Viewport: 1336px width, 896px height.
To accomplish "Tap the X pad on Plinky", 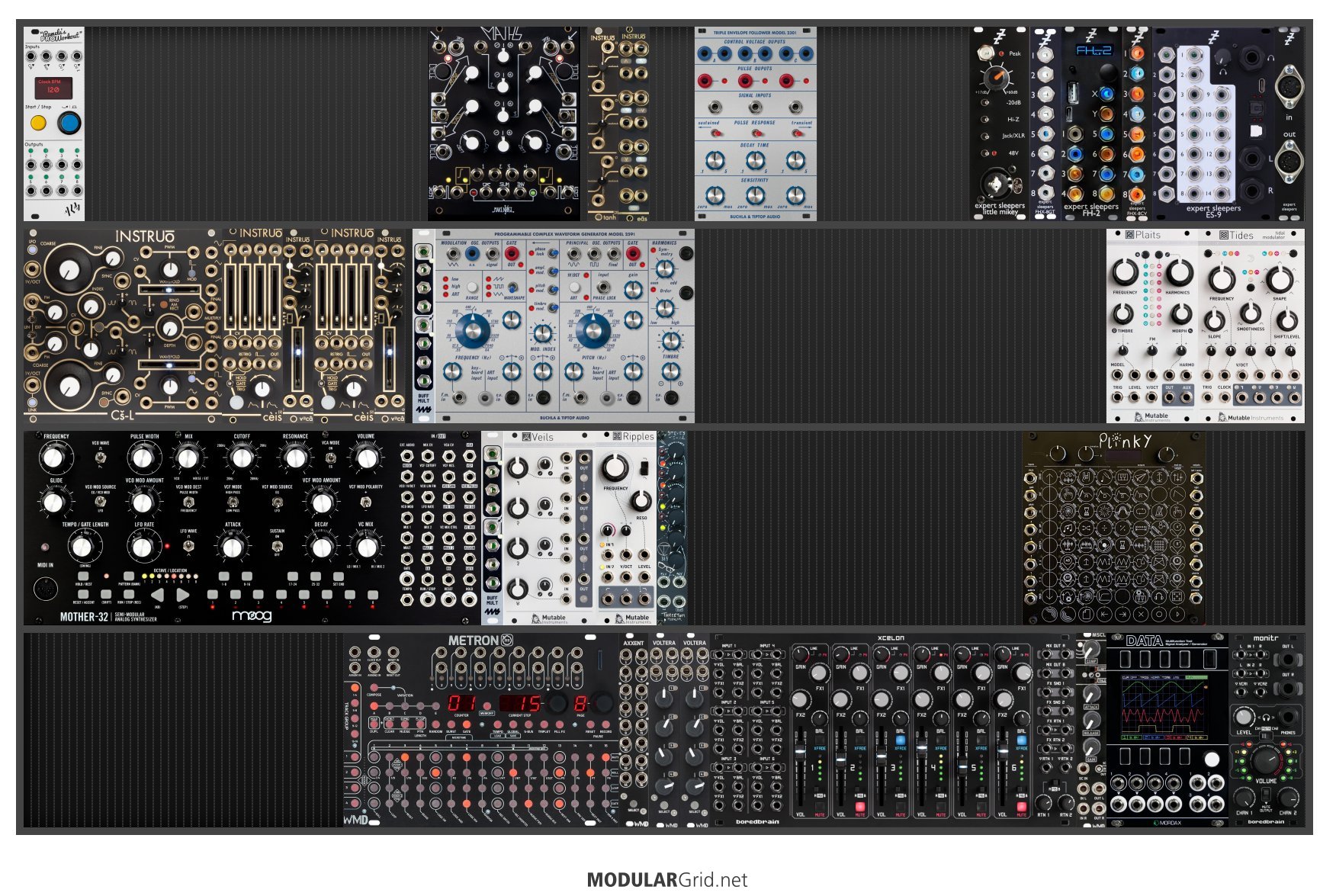I will (x=1141, y=613).
